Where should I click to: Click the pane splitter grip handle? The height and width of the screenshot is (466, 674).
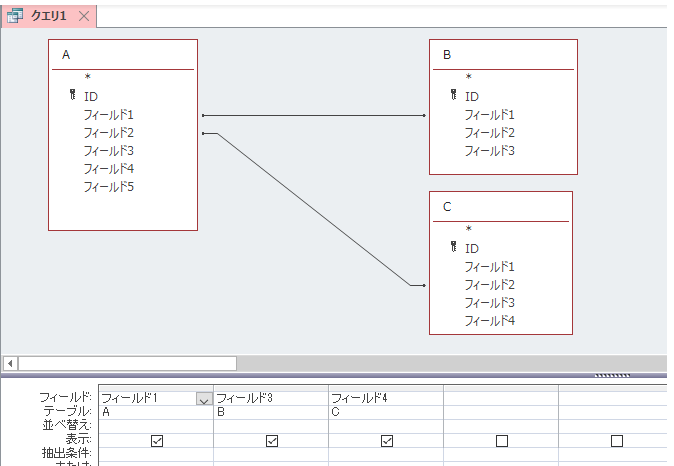coord(612,375)
